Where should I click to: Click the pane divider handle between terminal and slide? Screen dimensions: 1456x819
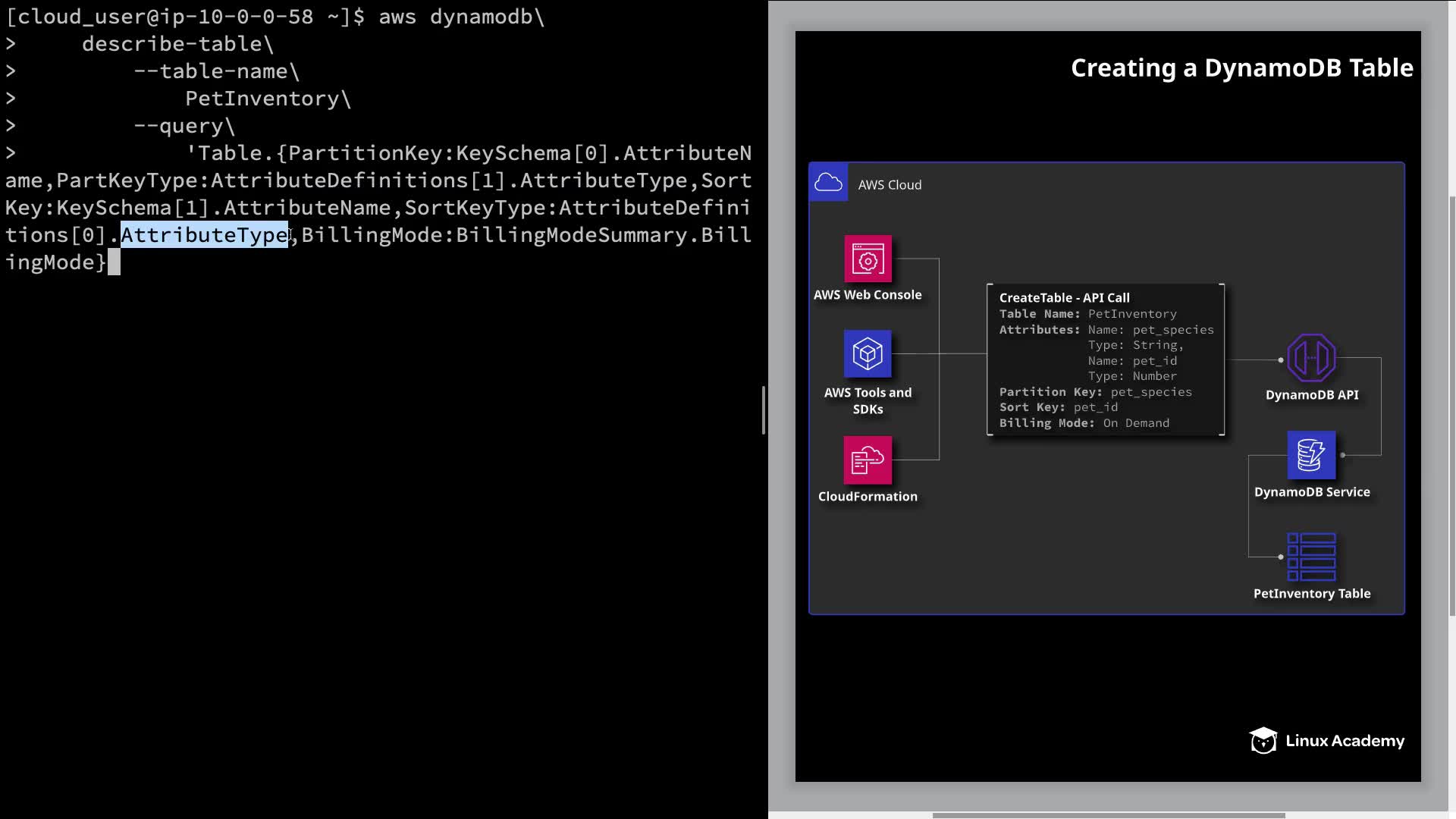tap(763, 409)
